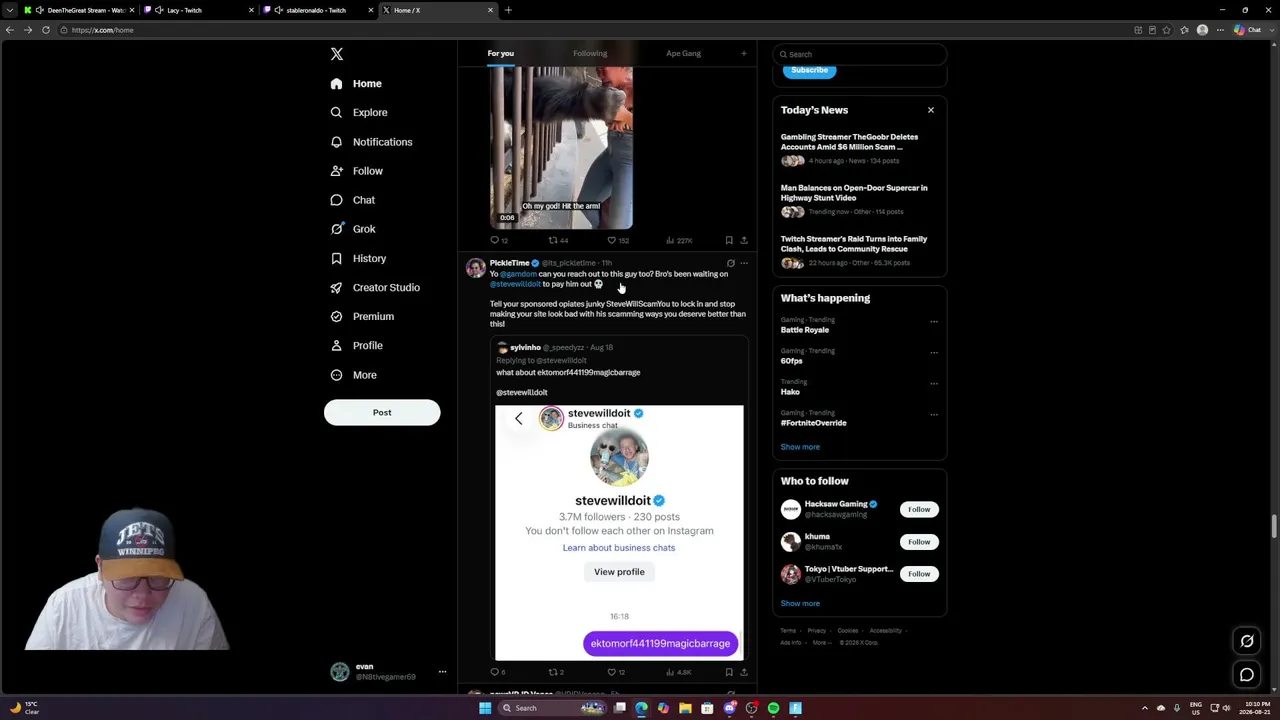This screenshot has height=720, width=1280.
Task: Open PickleTime's profile avatar
Action: [x=476, y=268]
